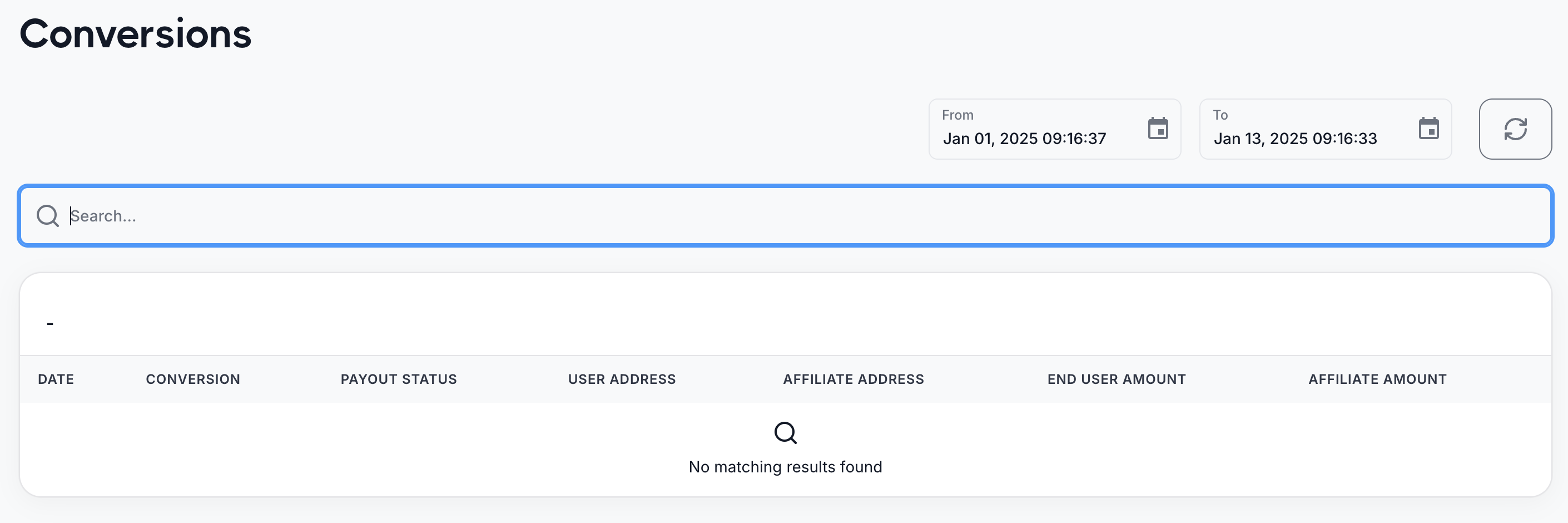This screenshot has height=523, width=1568.
Task: Refresh the conversions list
Action: click(x=1515, y=129)
